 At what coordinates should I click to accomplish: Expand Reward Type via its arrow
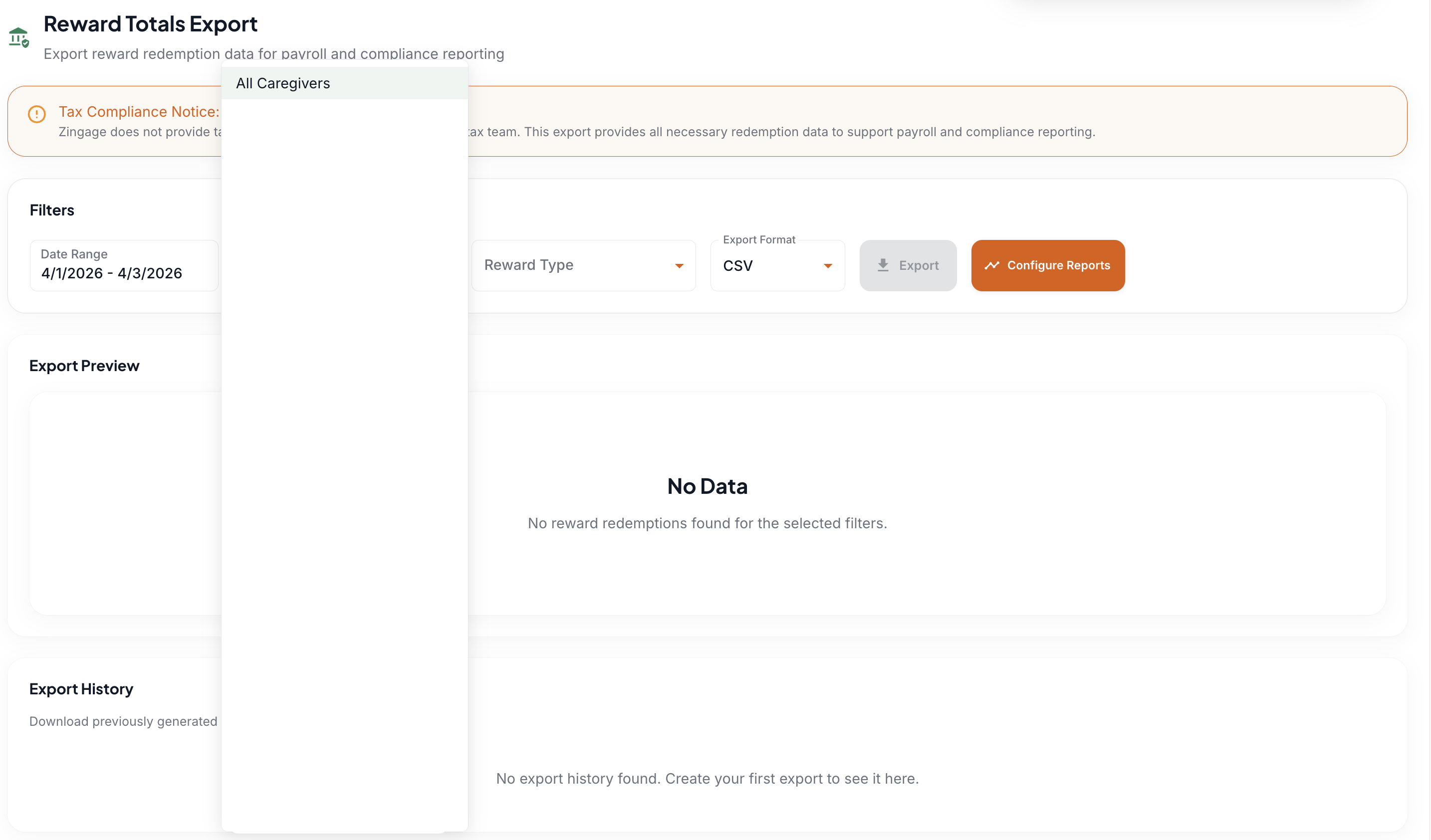coord(679,266)
